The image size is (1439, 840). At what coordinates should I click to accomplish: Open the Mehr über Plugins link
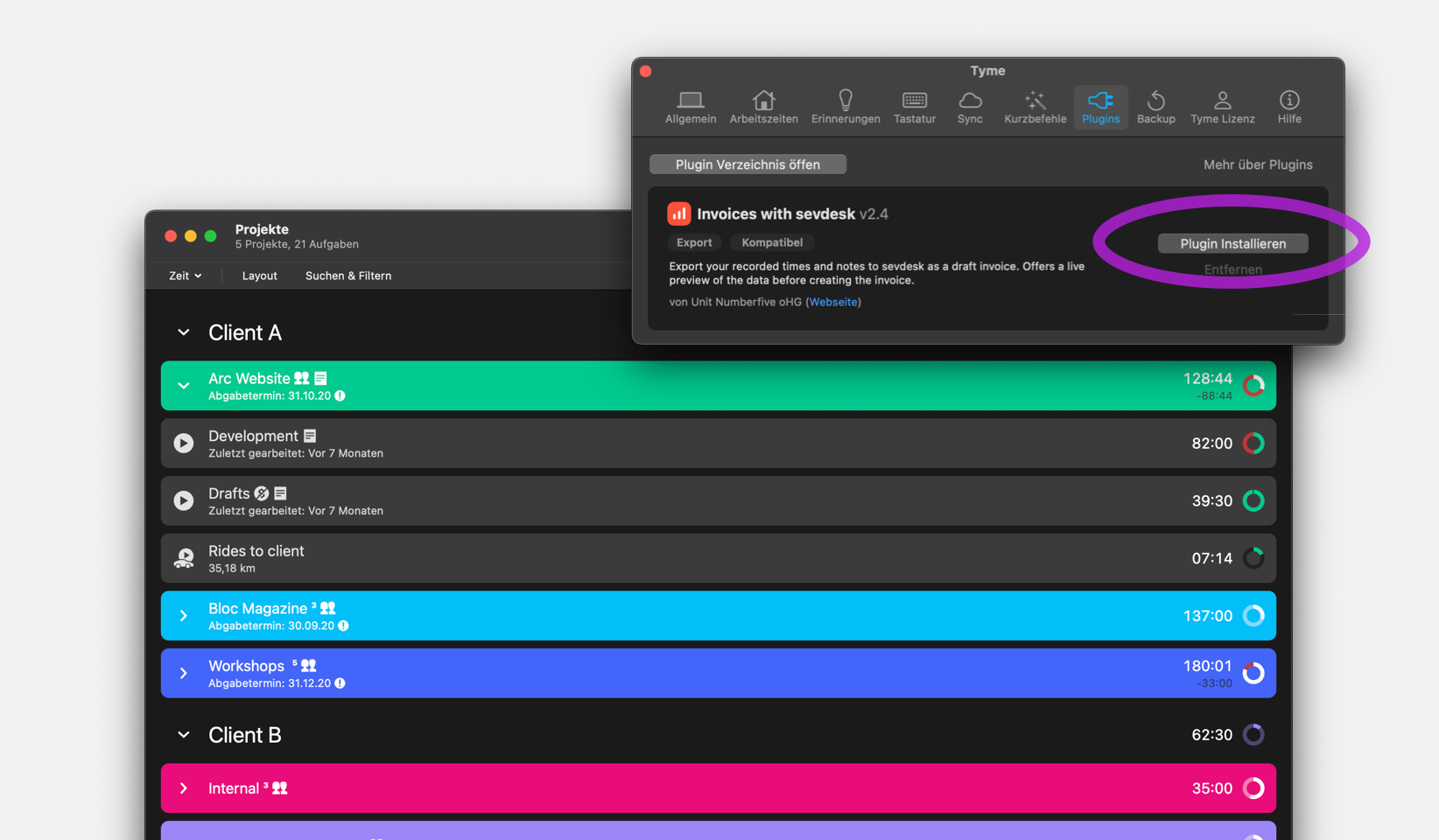click(x=1258, y=164)
